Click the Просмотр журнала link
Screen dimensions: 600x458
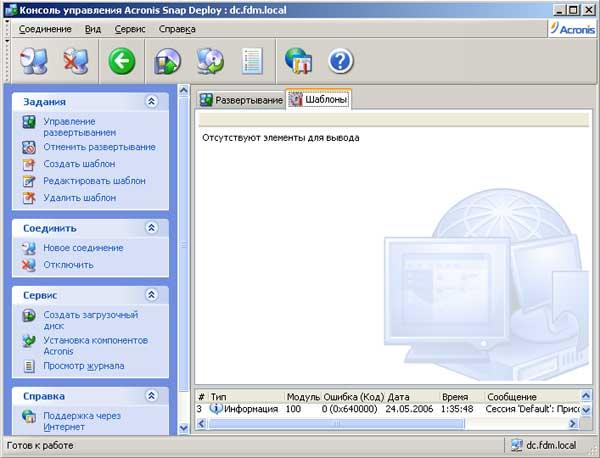pos(84,366)
